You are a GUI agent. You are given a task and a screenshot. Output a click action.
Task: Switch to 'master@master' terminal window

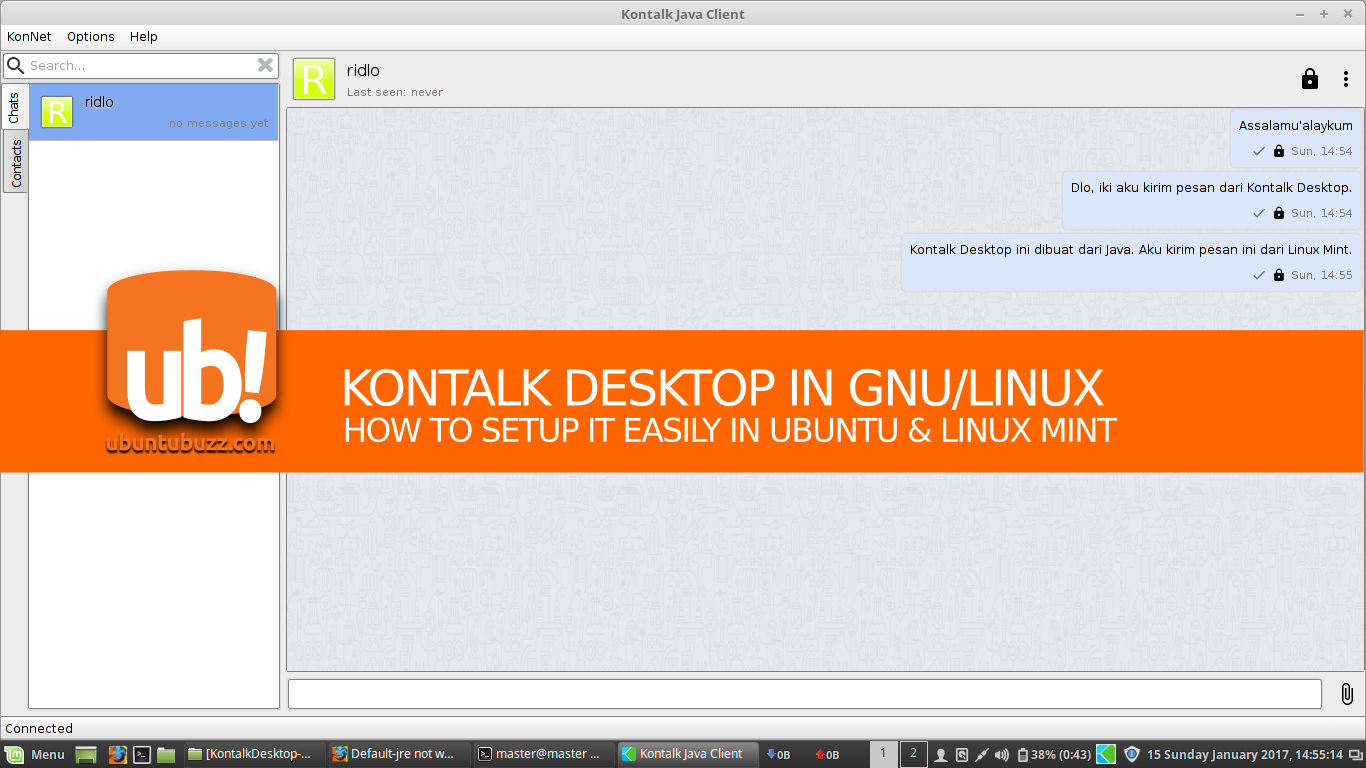541,754
